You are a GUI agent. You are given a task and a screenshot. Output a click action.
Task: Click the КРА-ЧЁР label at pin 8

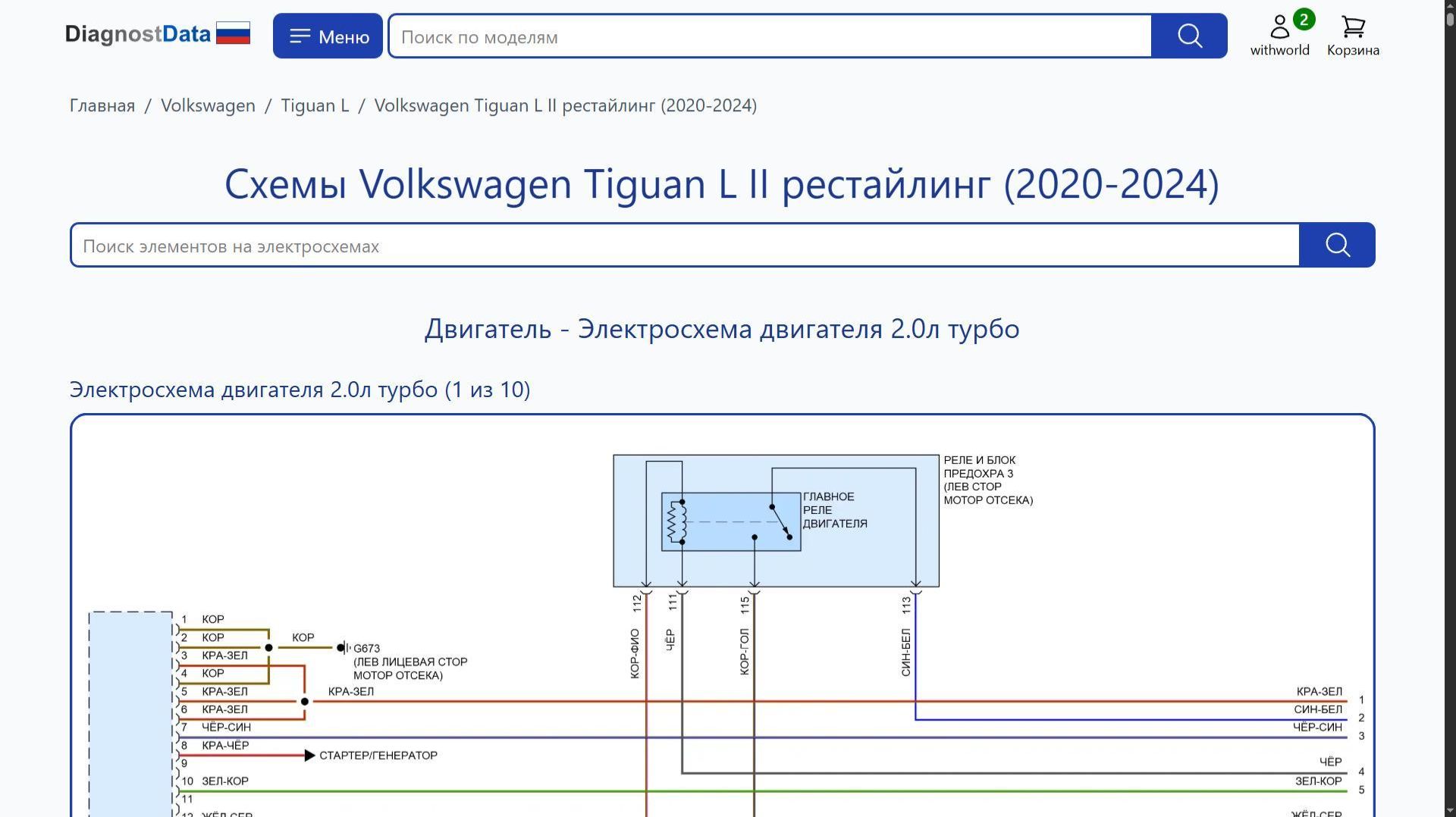(x=225, y=746)
